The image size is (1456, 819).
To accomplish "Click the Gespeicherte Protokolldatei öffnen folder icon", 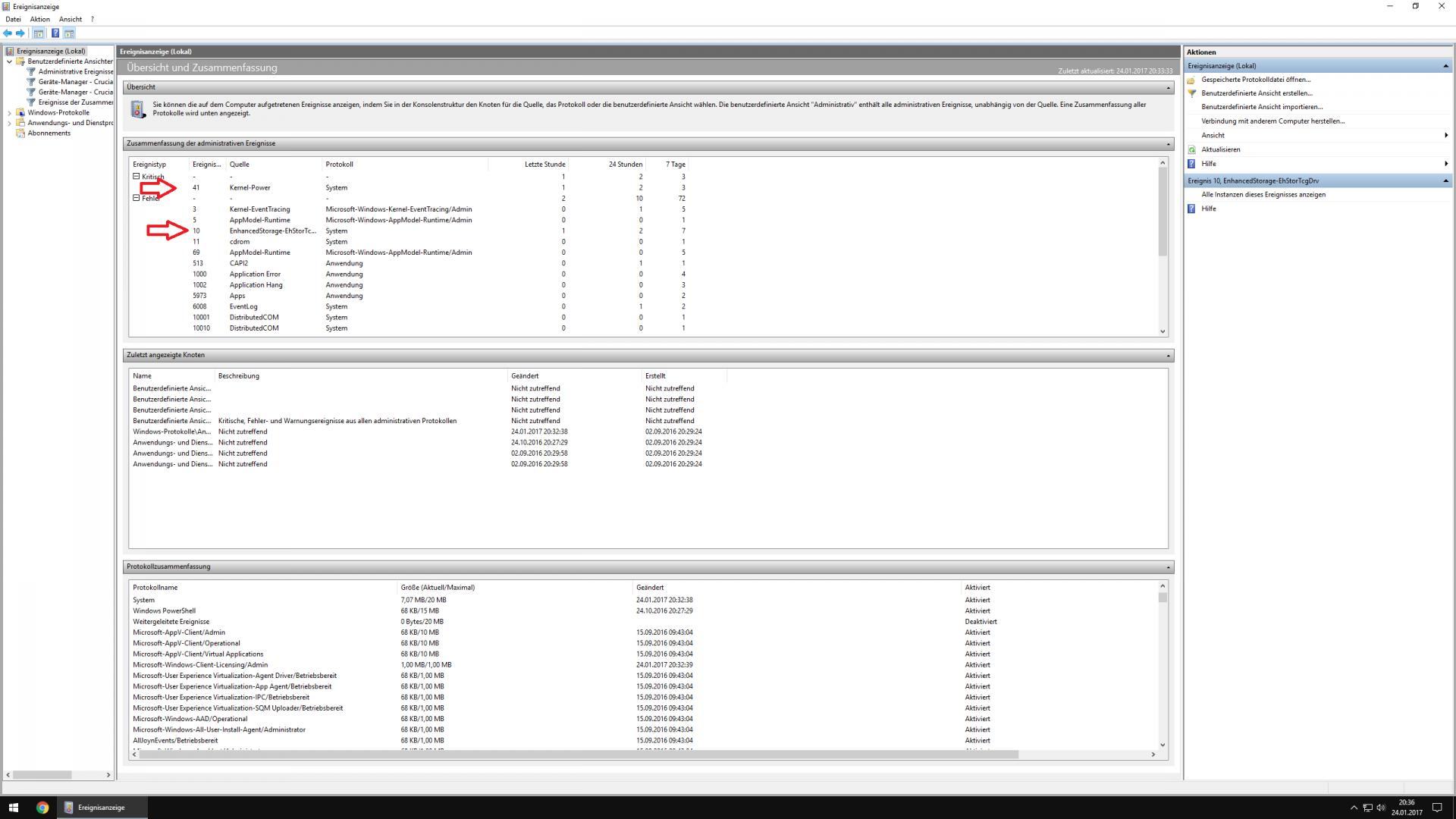I will [x=1191, y=80].
